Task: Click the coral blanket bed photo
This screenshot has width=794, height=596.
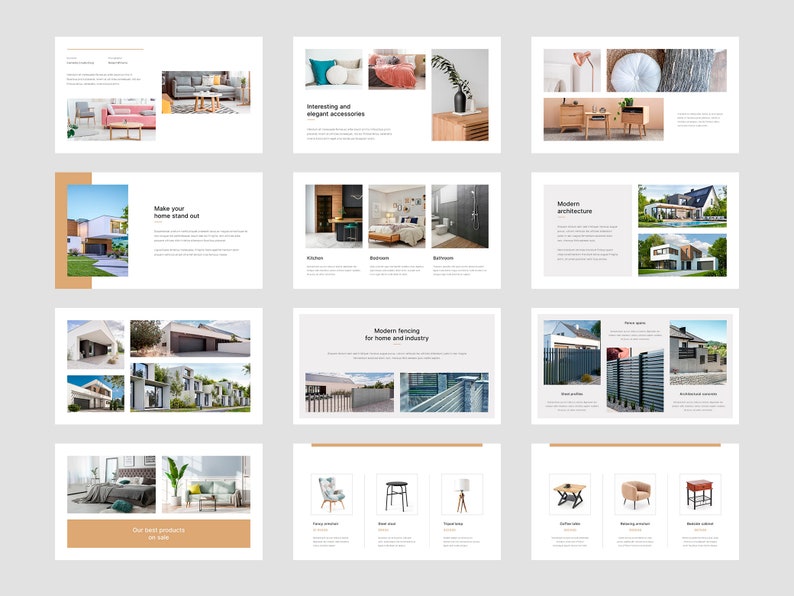Action: (x=396, y=69)
